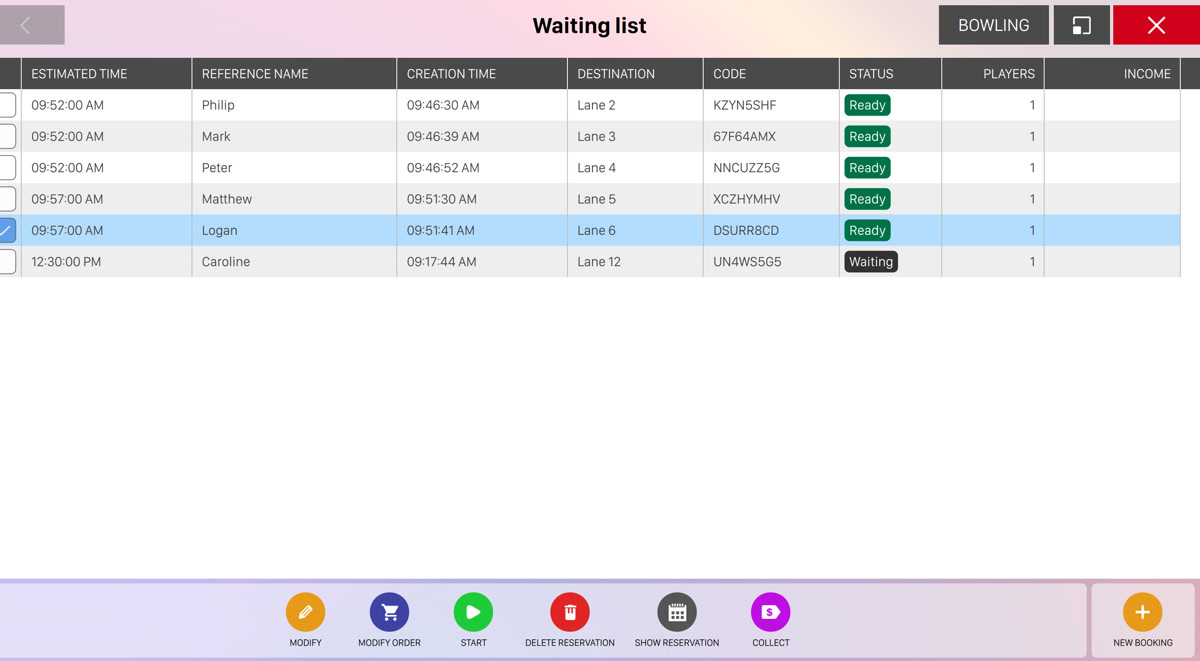This screenshot has height=661, width=1200.
Task: Click Ready status badge for Peter
Action: pyautogui.click(x=867, y=168)
